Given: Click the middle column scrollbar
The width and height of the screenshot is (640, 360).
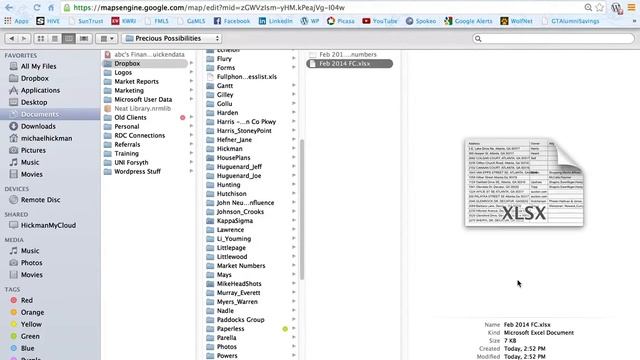Looking at the screenshot, I should [302, 209].
